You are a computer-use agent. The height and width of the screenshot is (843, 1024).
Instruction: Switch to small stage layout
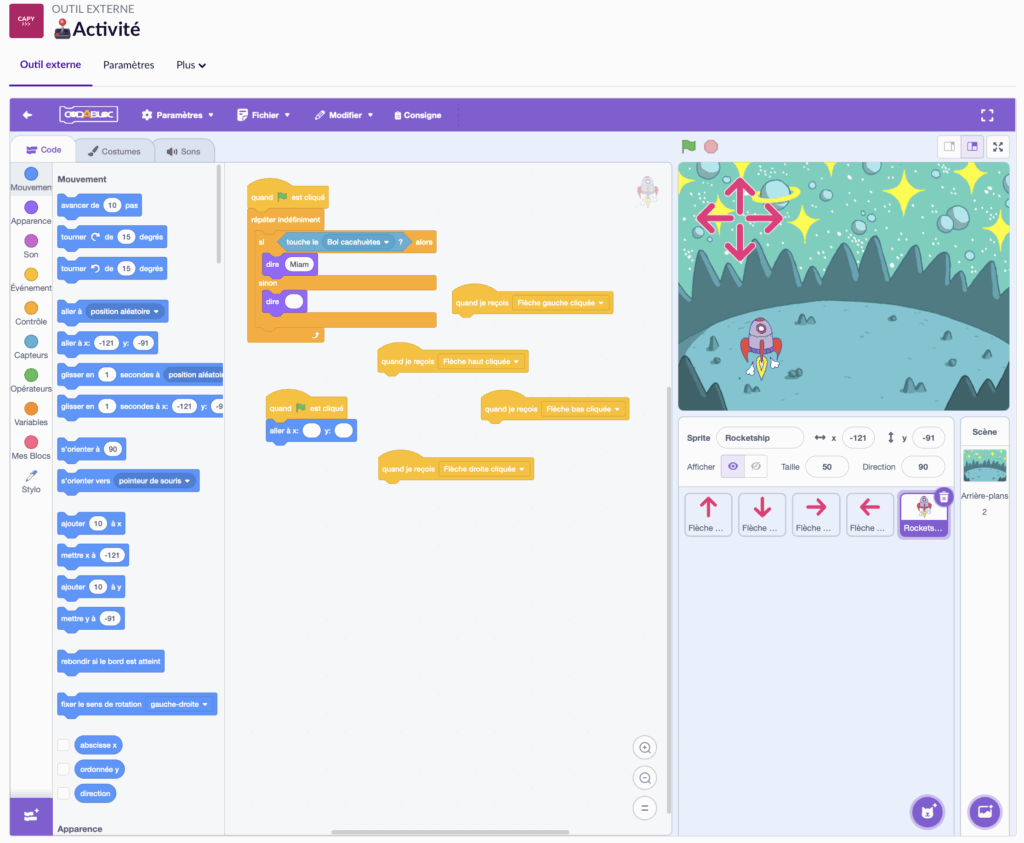pos(950,146)
